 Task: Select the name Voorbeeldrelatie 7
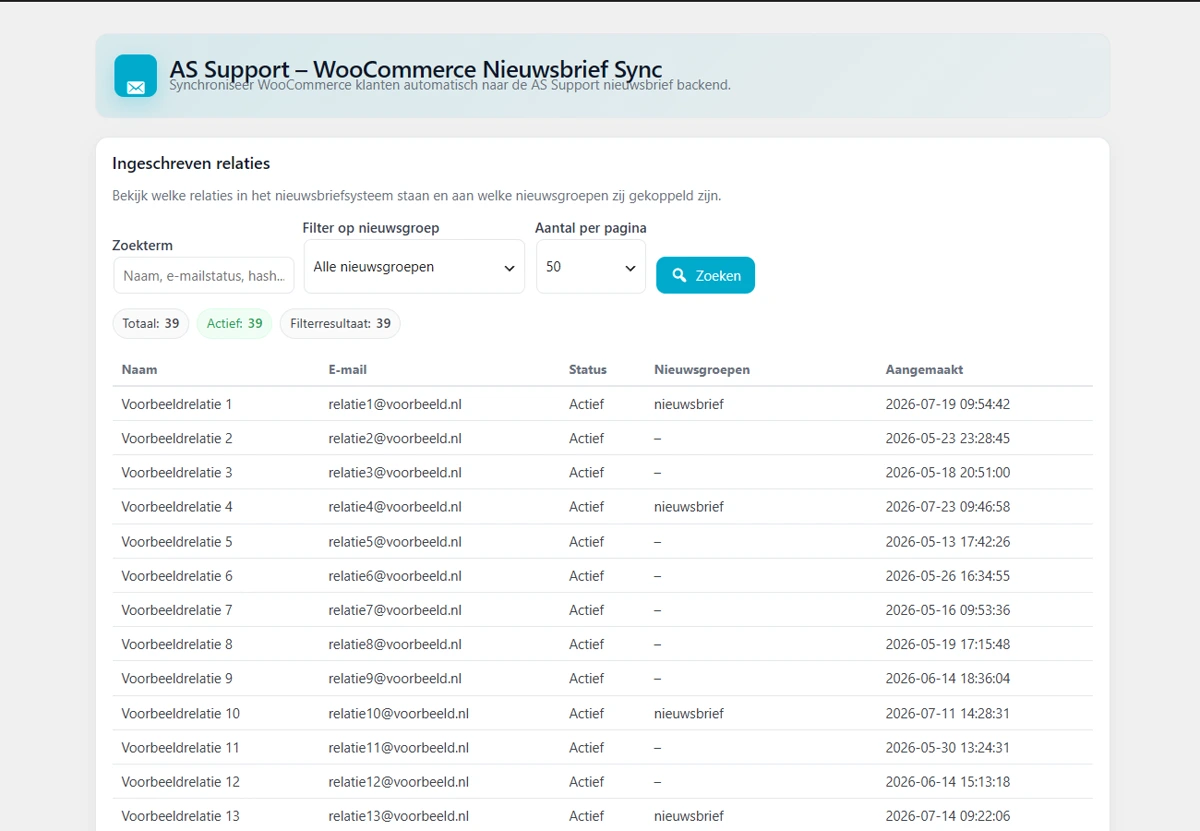pos(177,609)
